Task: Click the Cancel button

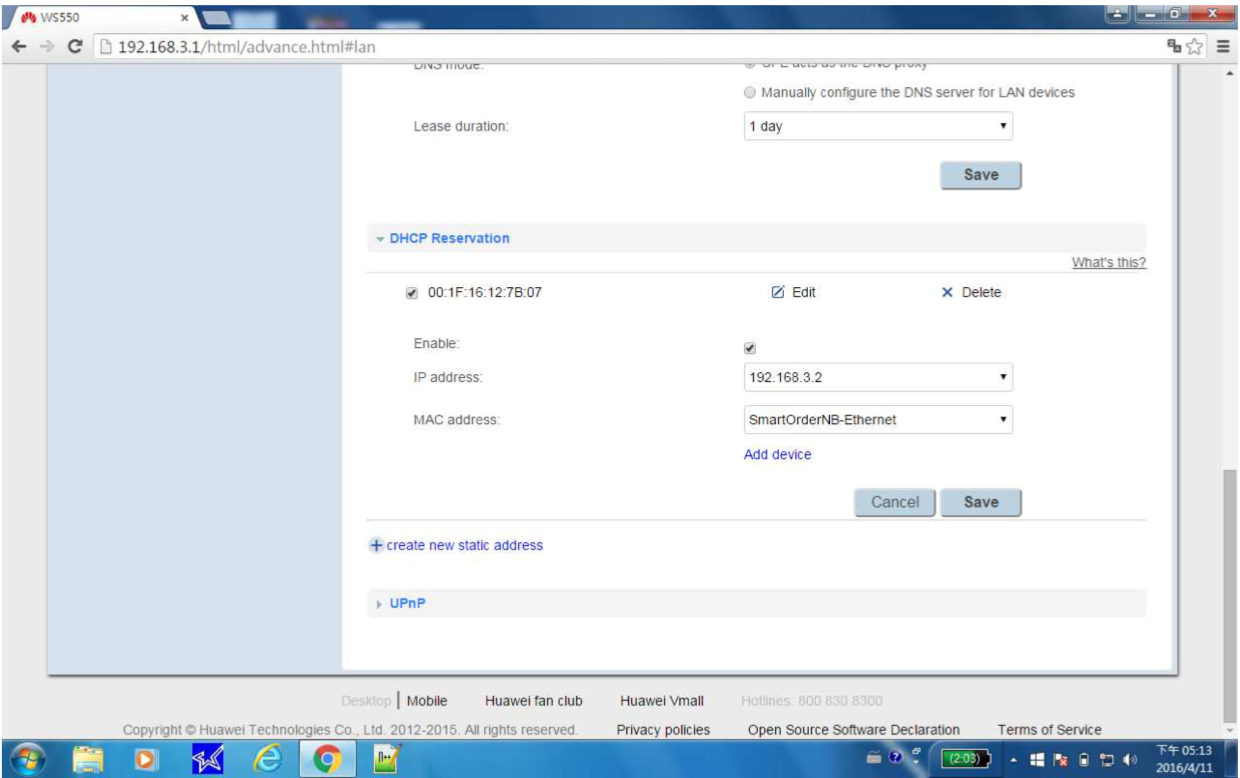Action: click(x=894, y=502)
